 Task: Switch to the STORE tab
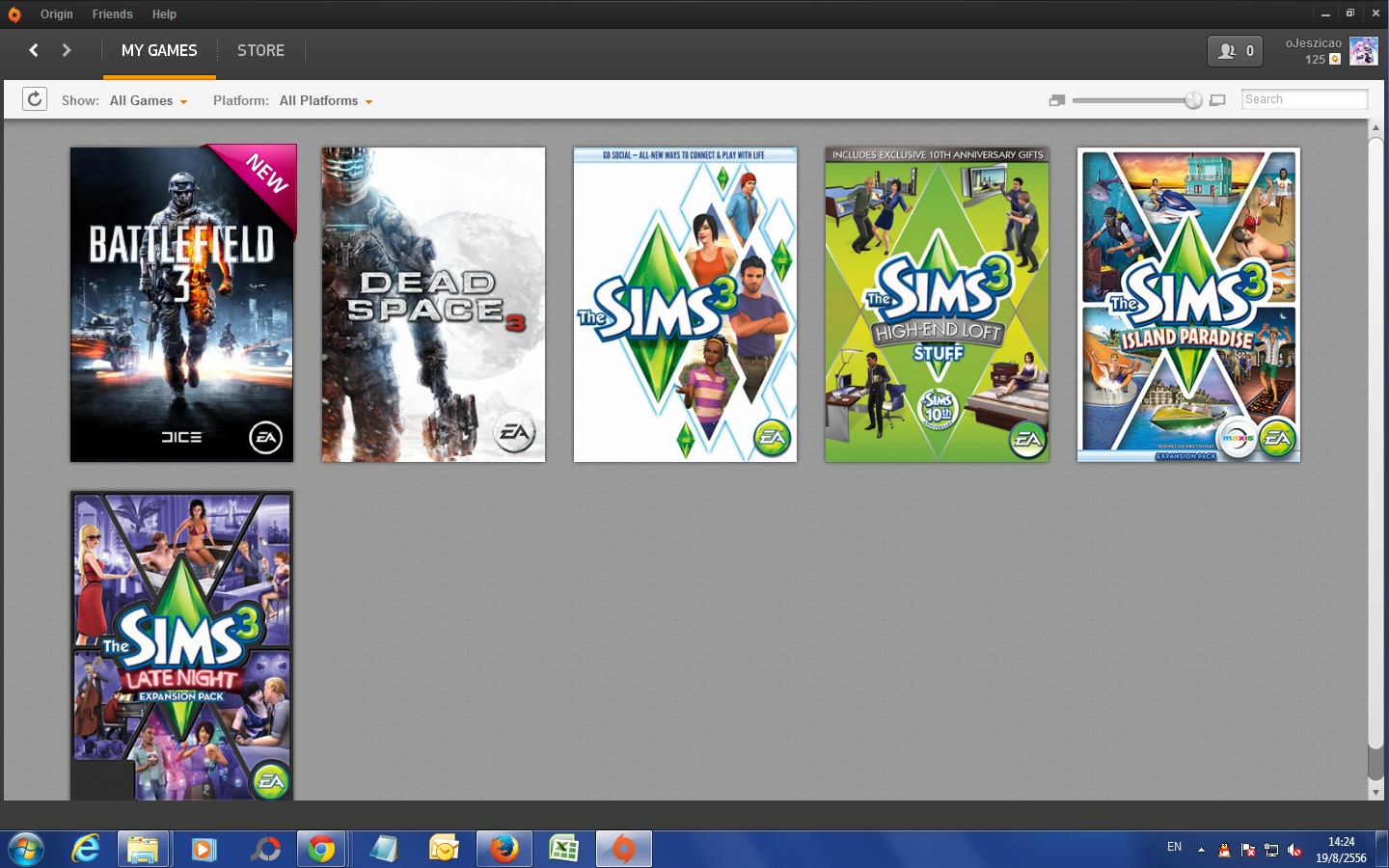260,50
